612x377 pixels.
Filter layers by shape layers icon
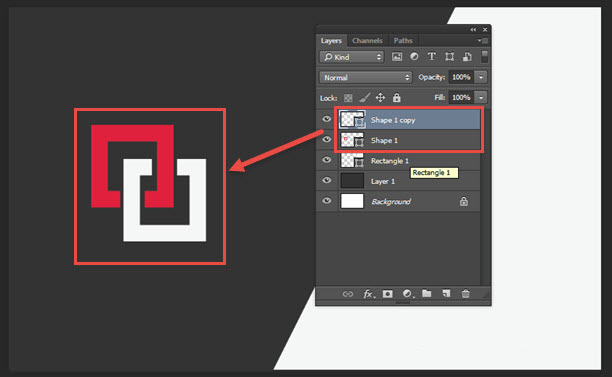[449, 57]
